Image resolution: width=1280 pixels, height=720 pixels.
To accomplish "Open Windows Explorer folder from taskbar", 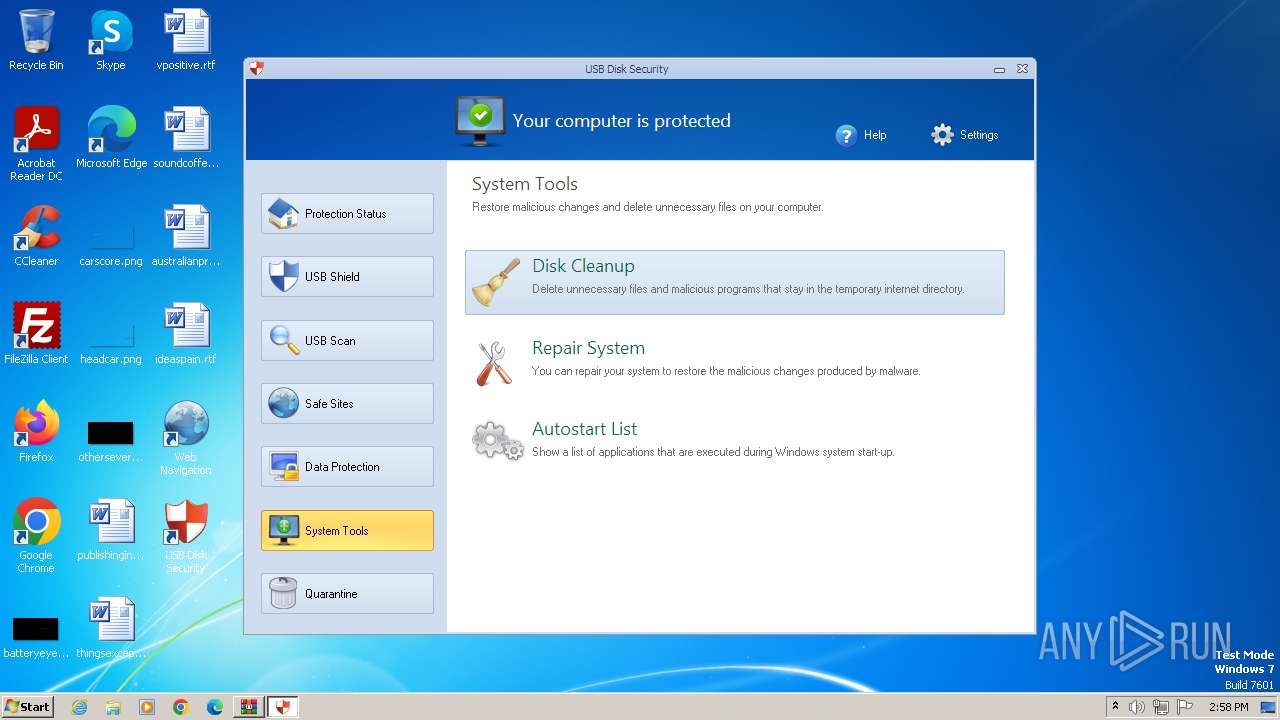I will click(x=113, y=707).
